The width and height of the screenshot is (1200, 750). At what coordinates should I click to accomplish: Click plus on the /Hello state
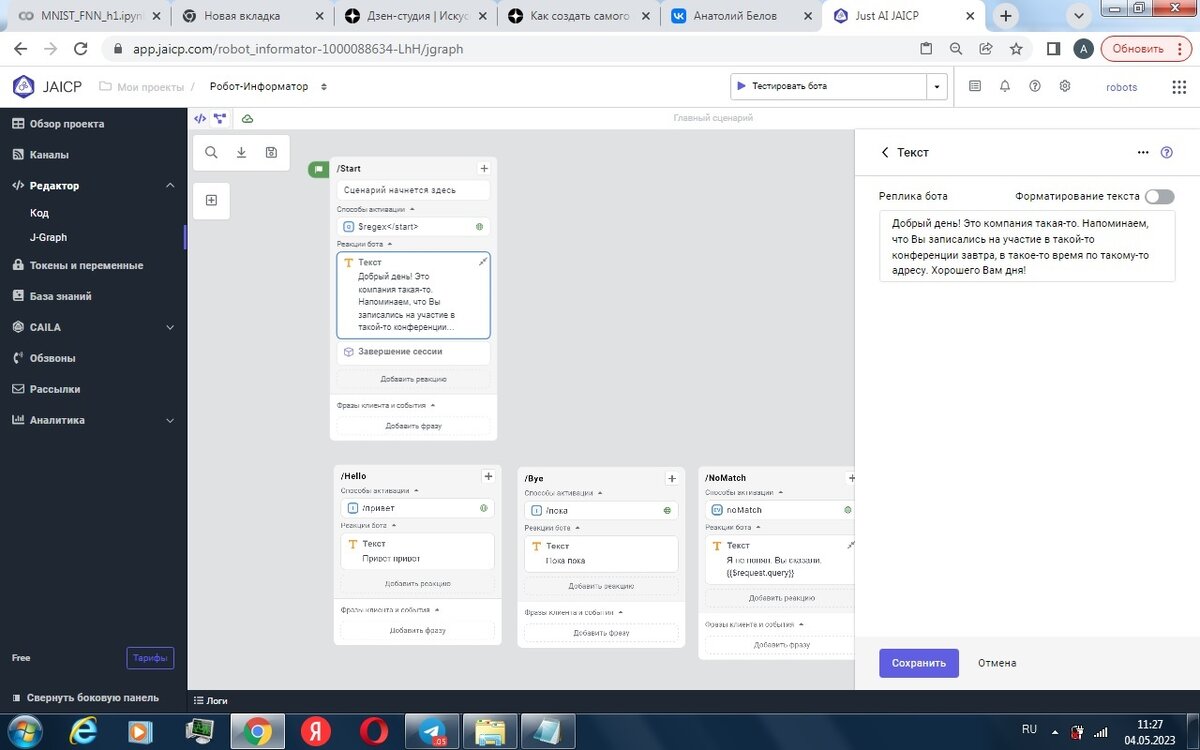pos(488,476)
